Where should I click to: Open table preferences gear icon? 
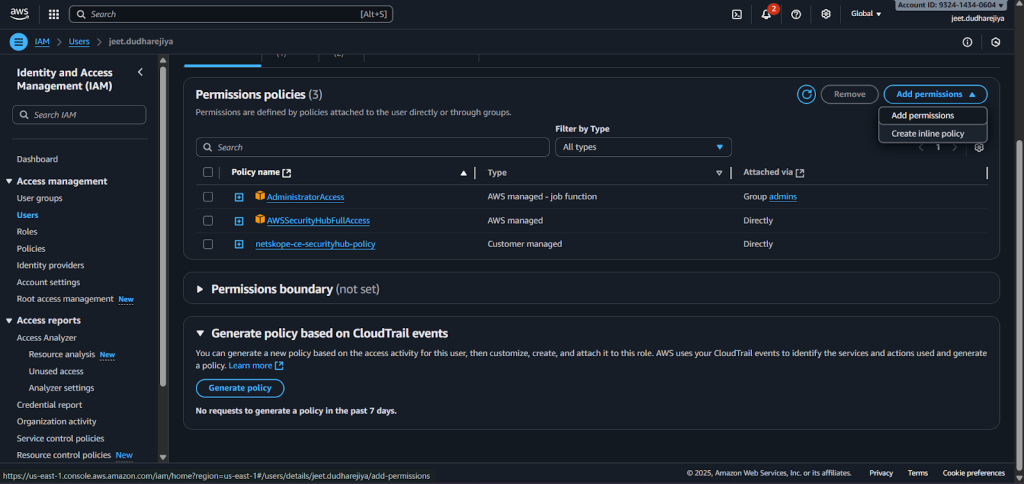click(978, 148)
